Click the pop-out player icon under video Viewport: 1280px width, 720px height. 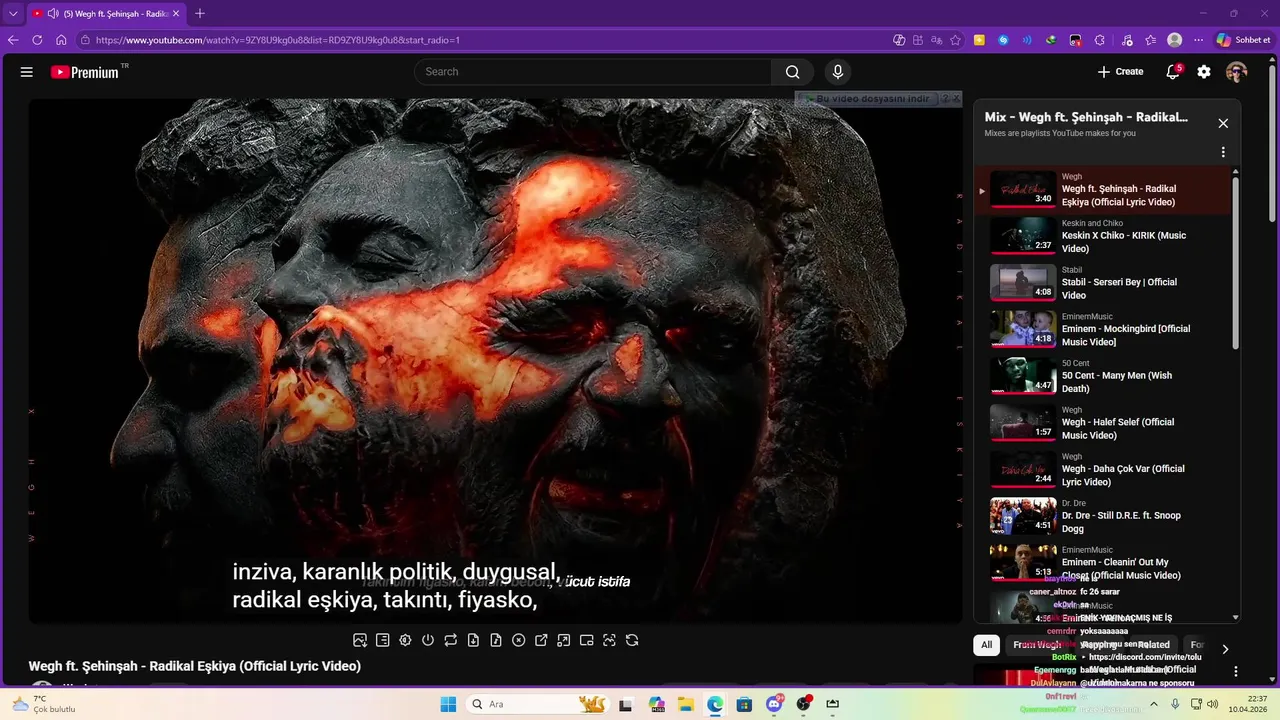point(564,640)
